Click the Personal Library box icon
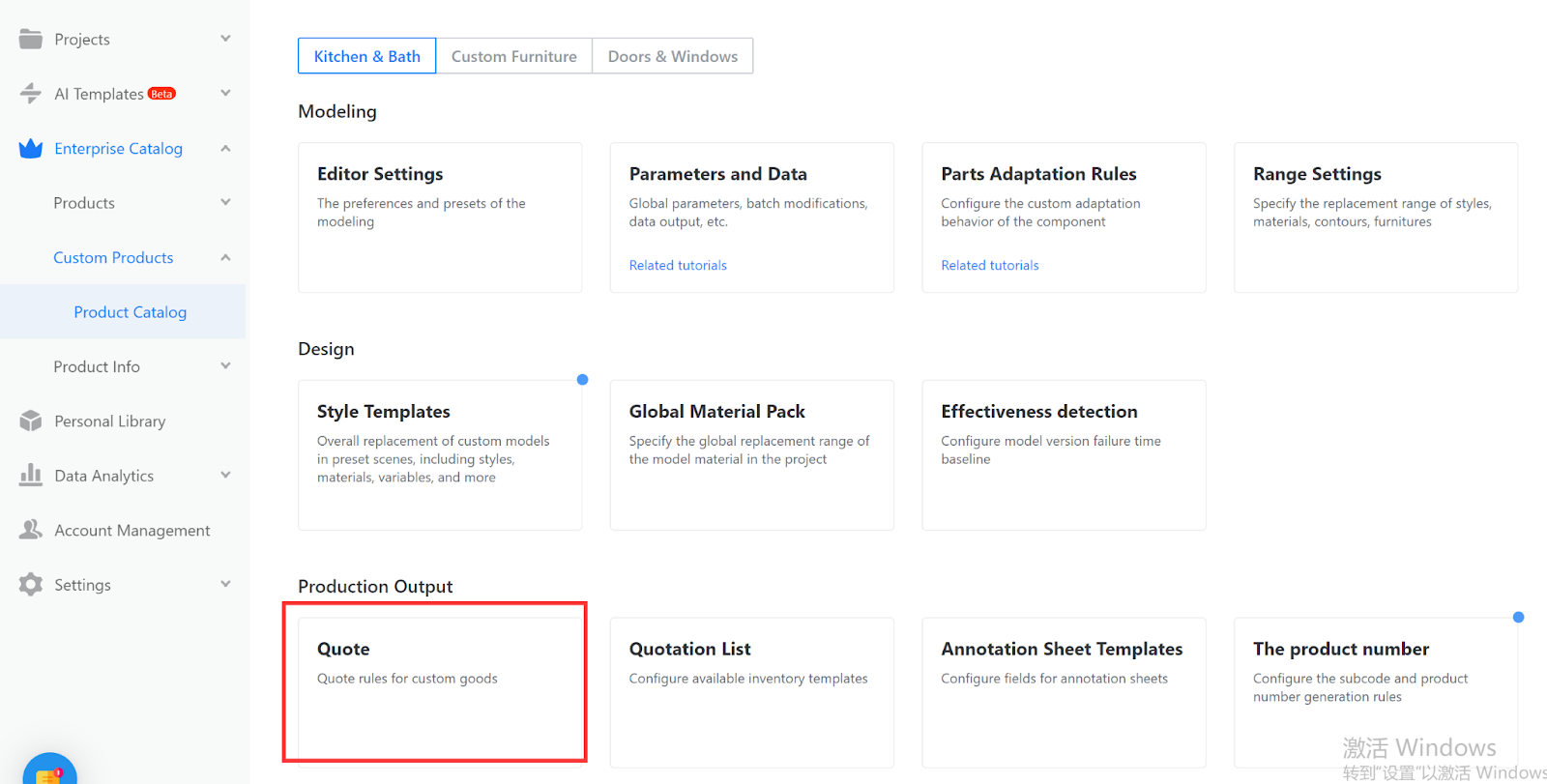 31,421
